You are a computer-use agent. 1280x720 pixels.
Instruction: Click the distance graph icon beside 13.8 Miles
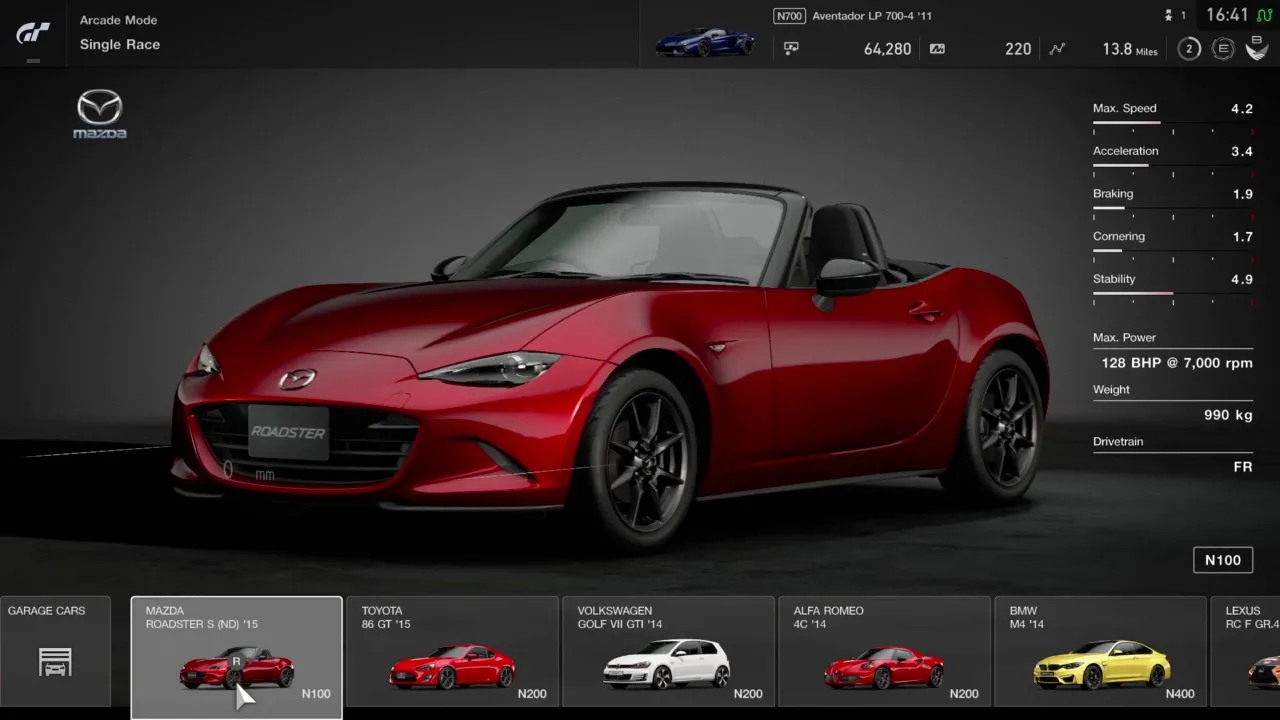pyautogui.click(x=1057, y=48)
